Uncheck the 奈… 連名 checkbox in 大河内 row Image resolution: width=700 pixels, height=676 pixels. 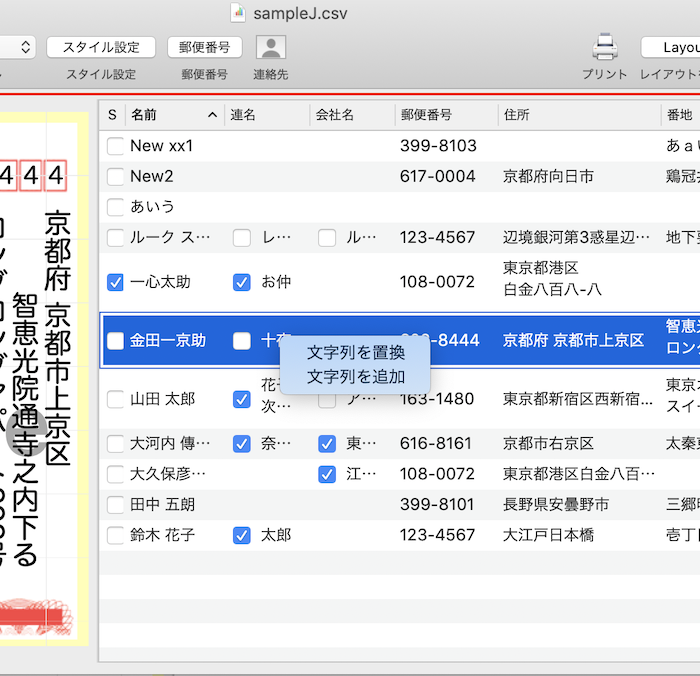pos(242,444)
